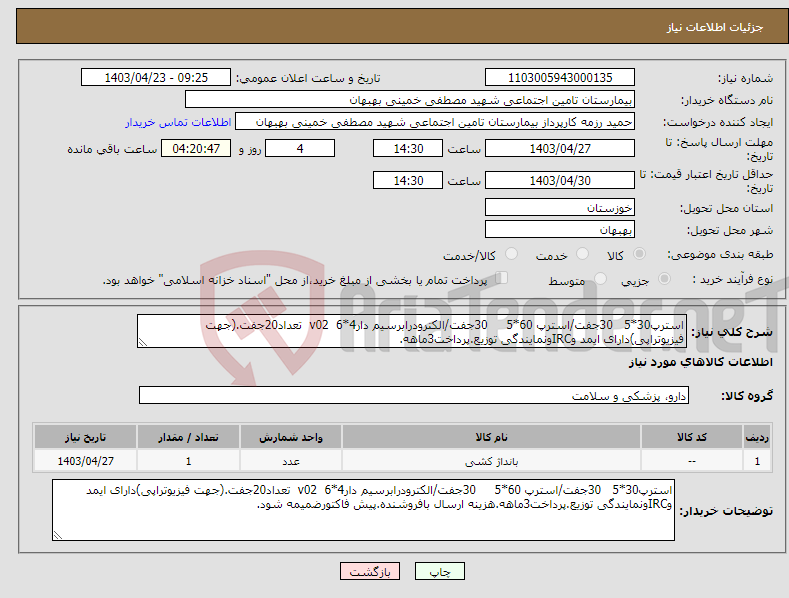Open buyer contact information link
Viewport: 789px width, 598px height.
click(178, 122)
